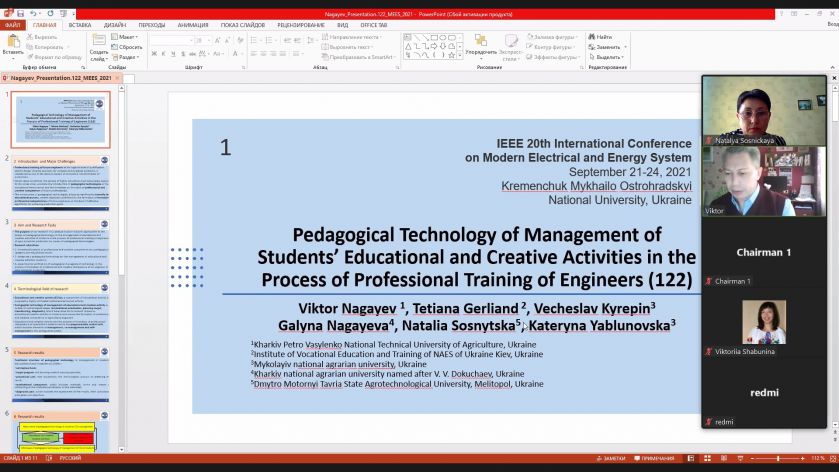Expand the Выделить select dropdown
The width and height of the screenshot is (839, 472).
point(606,57)
